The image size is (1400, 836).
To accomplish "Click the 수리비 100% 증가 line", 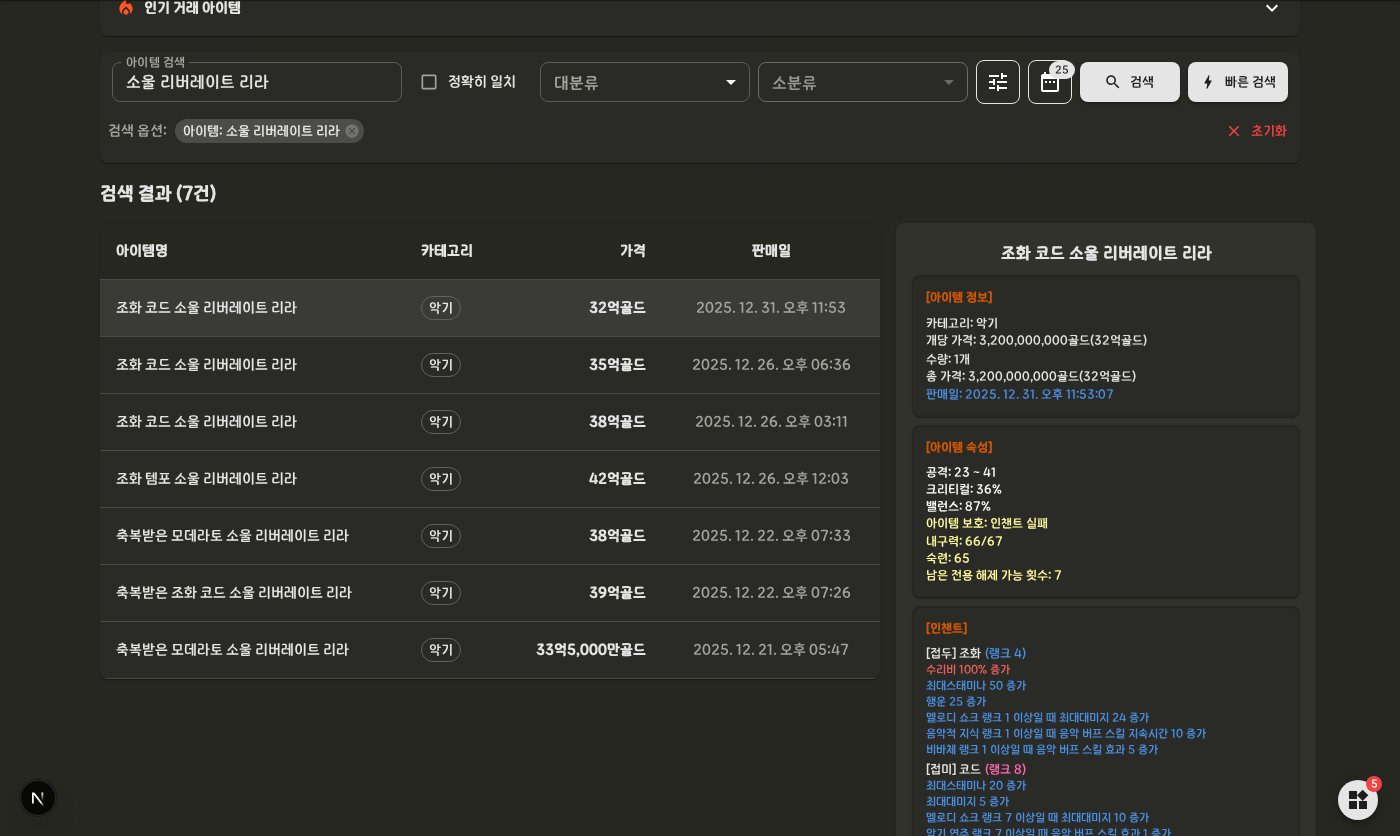I will pyautogui.click(x=968, y=669).
